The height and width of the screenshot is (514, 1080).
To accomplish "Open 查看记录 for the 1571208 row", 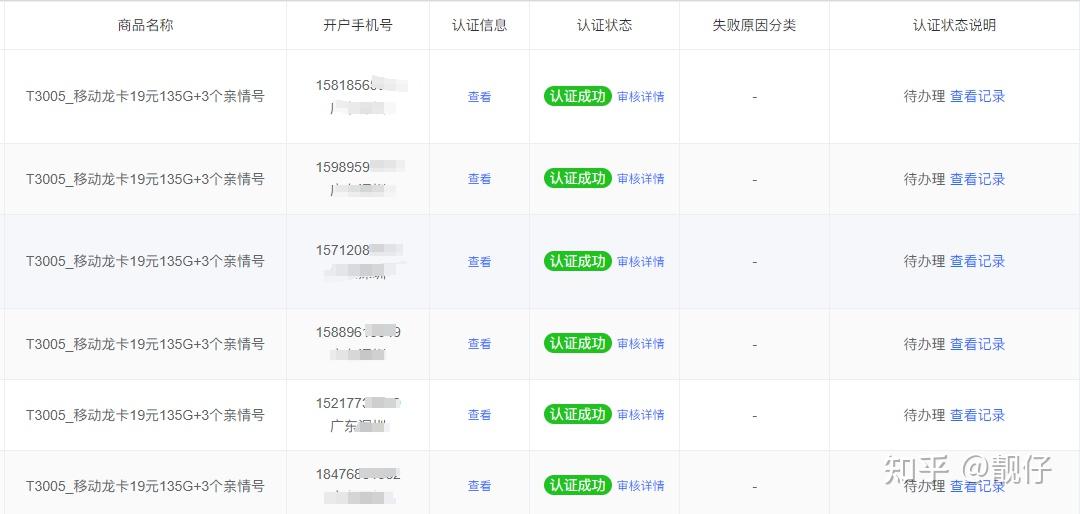I will click(x=977, y=261).
